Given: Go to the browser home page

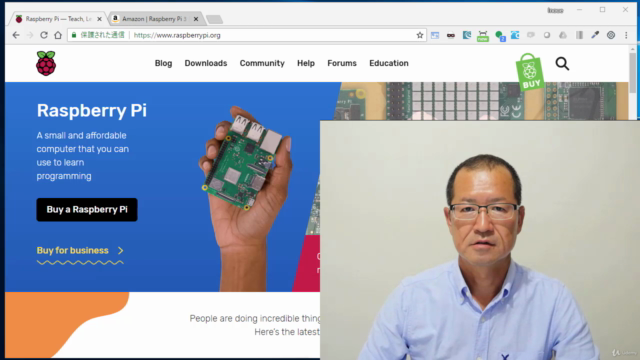Looking at the screenshot, I should coord(58,35).
